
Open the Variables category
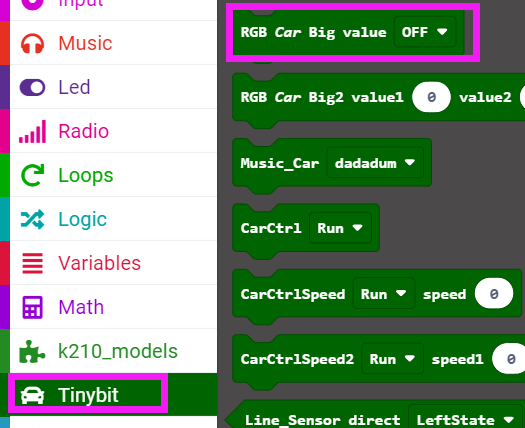pos(108,263)
